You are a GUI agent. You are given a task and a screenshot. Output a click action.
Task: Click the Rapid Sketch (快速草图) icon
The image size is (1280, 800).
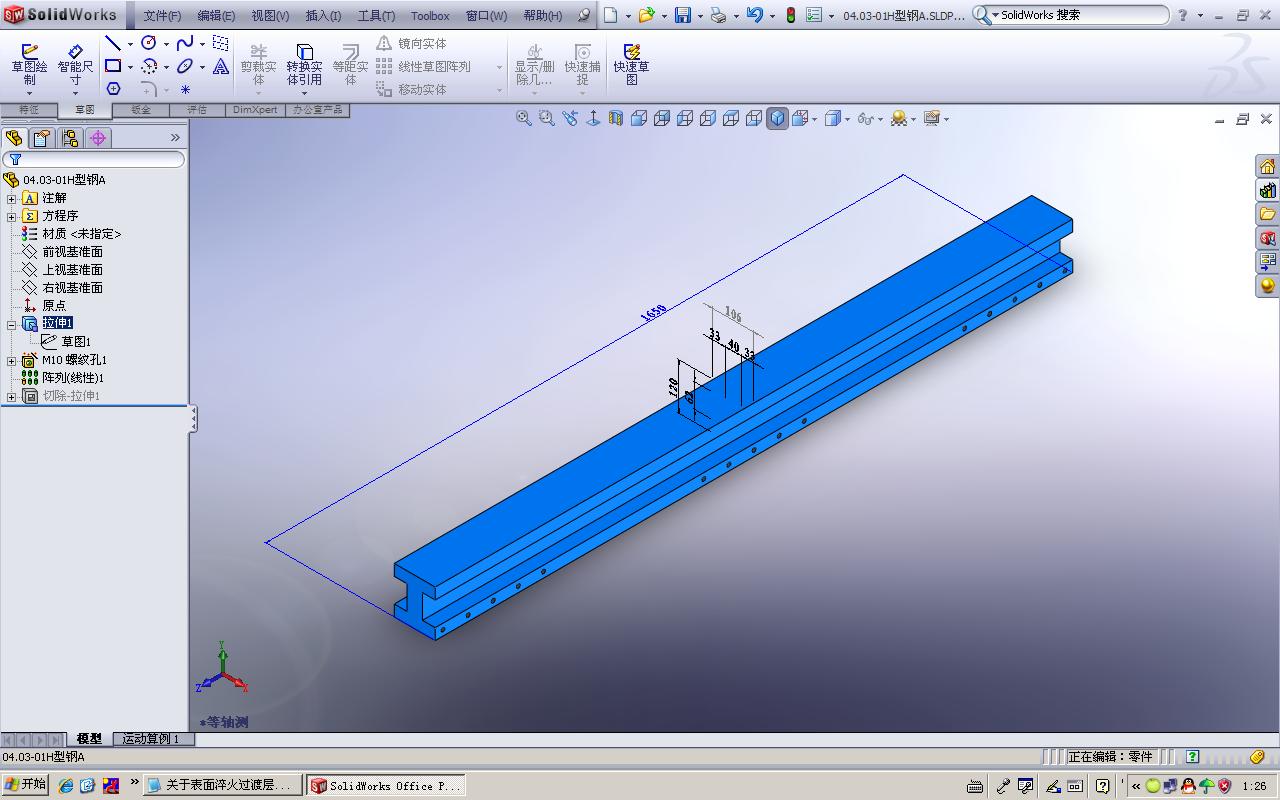(x=631, y=63)
